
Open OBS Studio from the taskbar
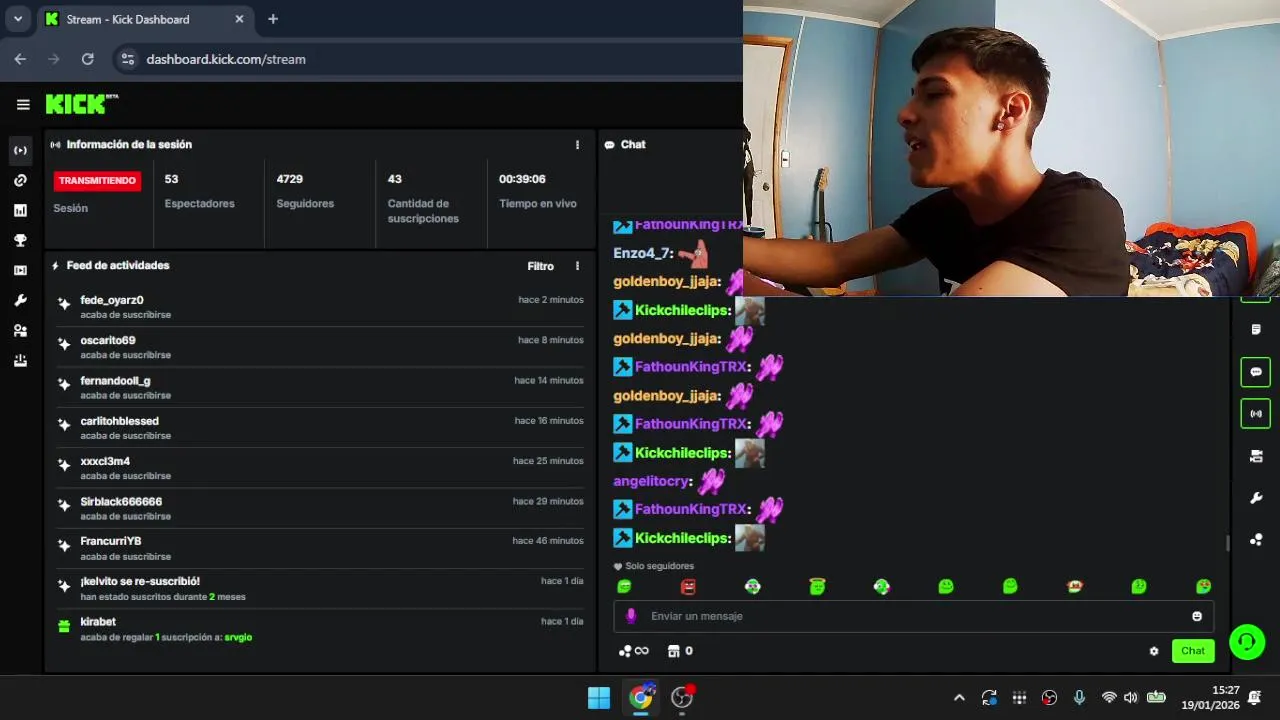pyautogui.click(x=682, y=698)
